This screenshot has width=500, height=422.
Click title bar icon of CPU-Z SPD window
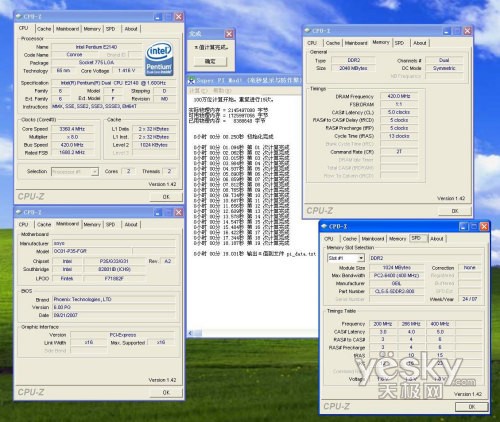[324, 227]
